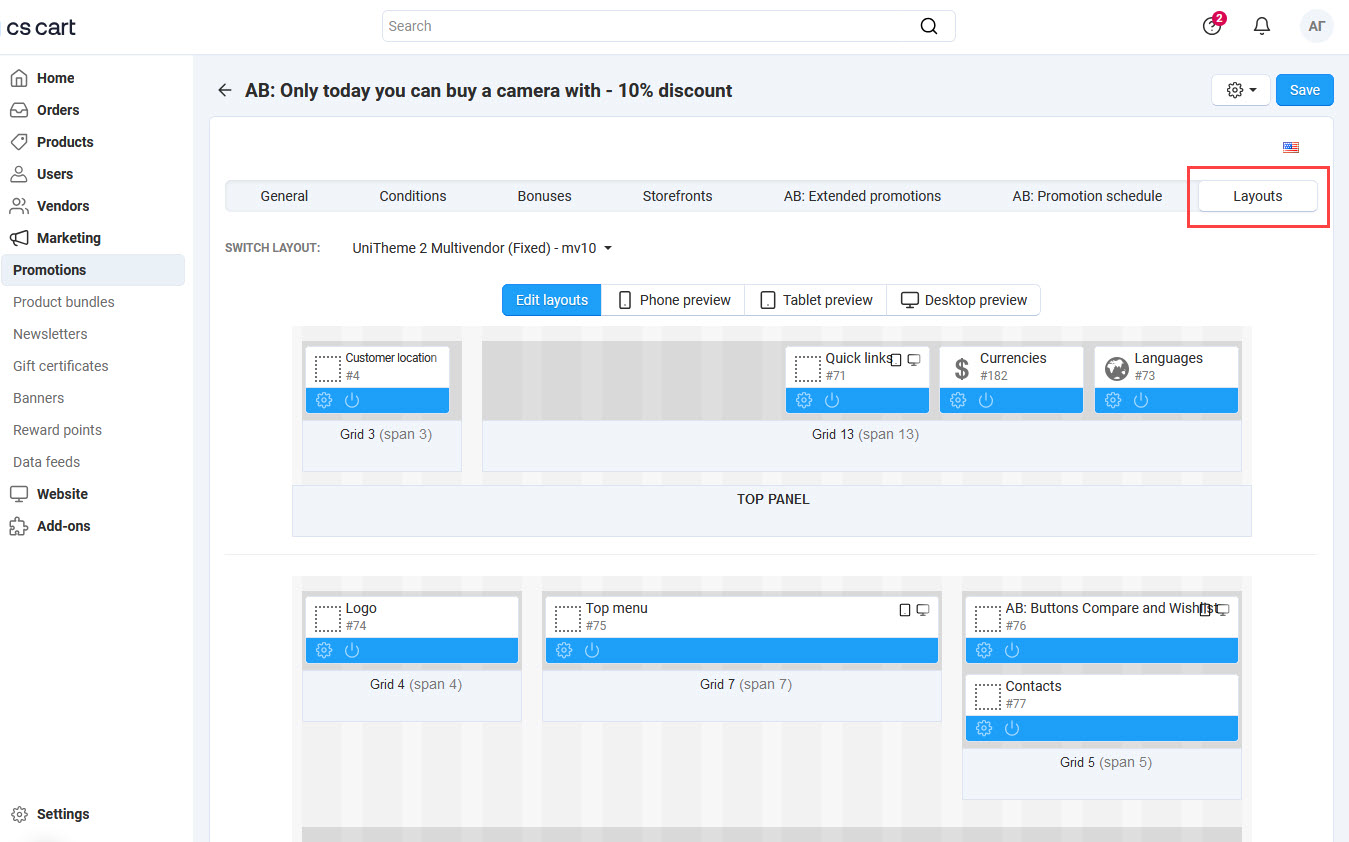The width and height of the screenshot is (1349, 842).
Task: Click the timer icon with red badge
Action: pos(1212,26)
